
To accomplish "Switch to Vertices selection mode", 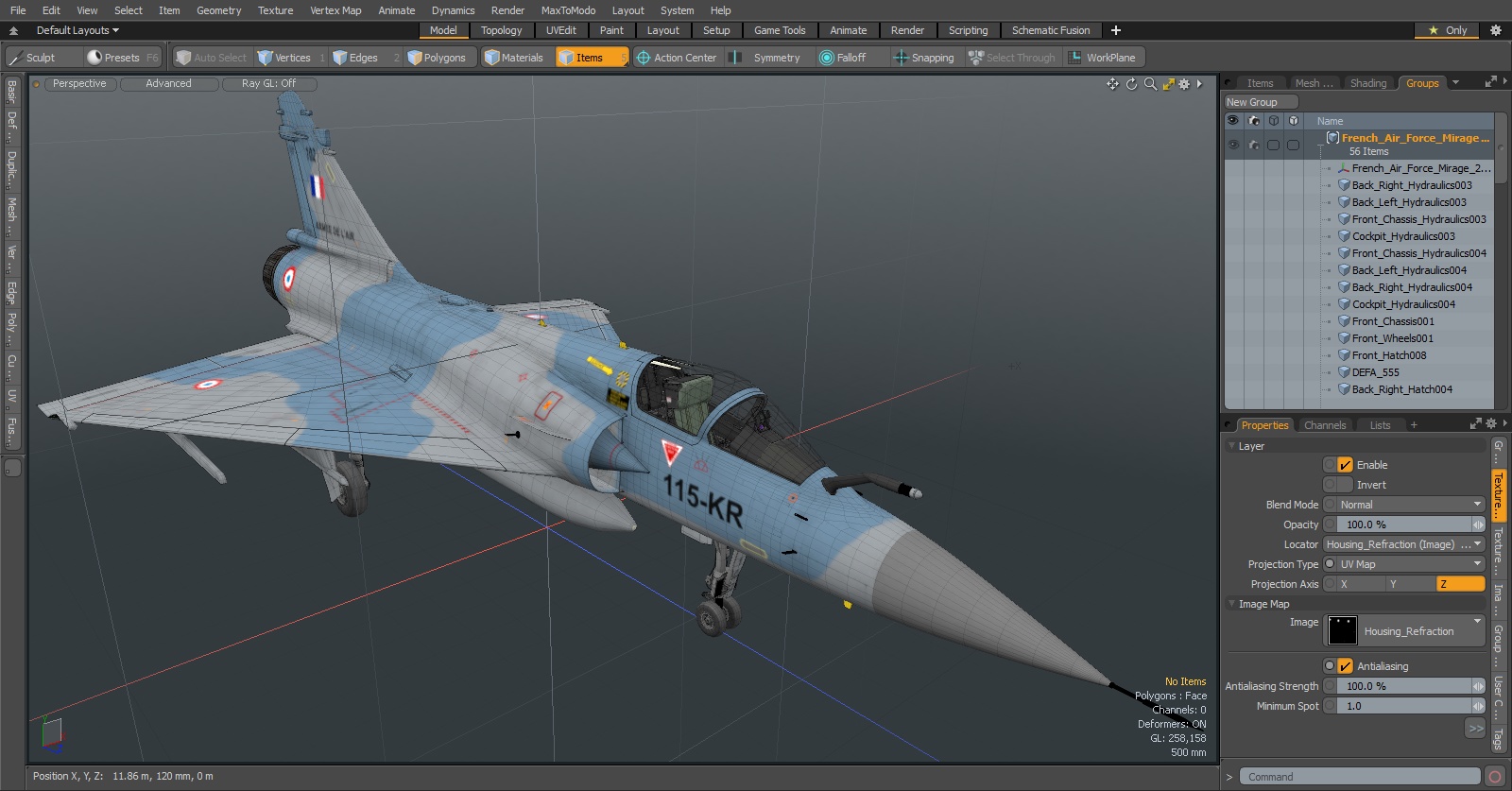I will click(291, 58).
